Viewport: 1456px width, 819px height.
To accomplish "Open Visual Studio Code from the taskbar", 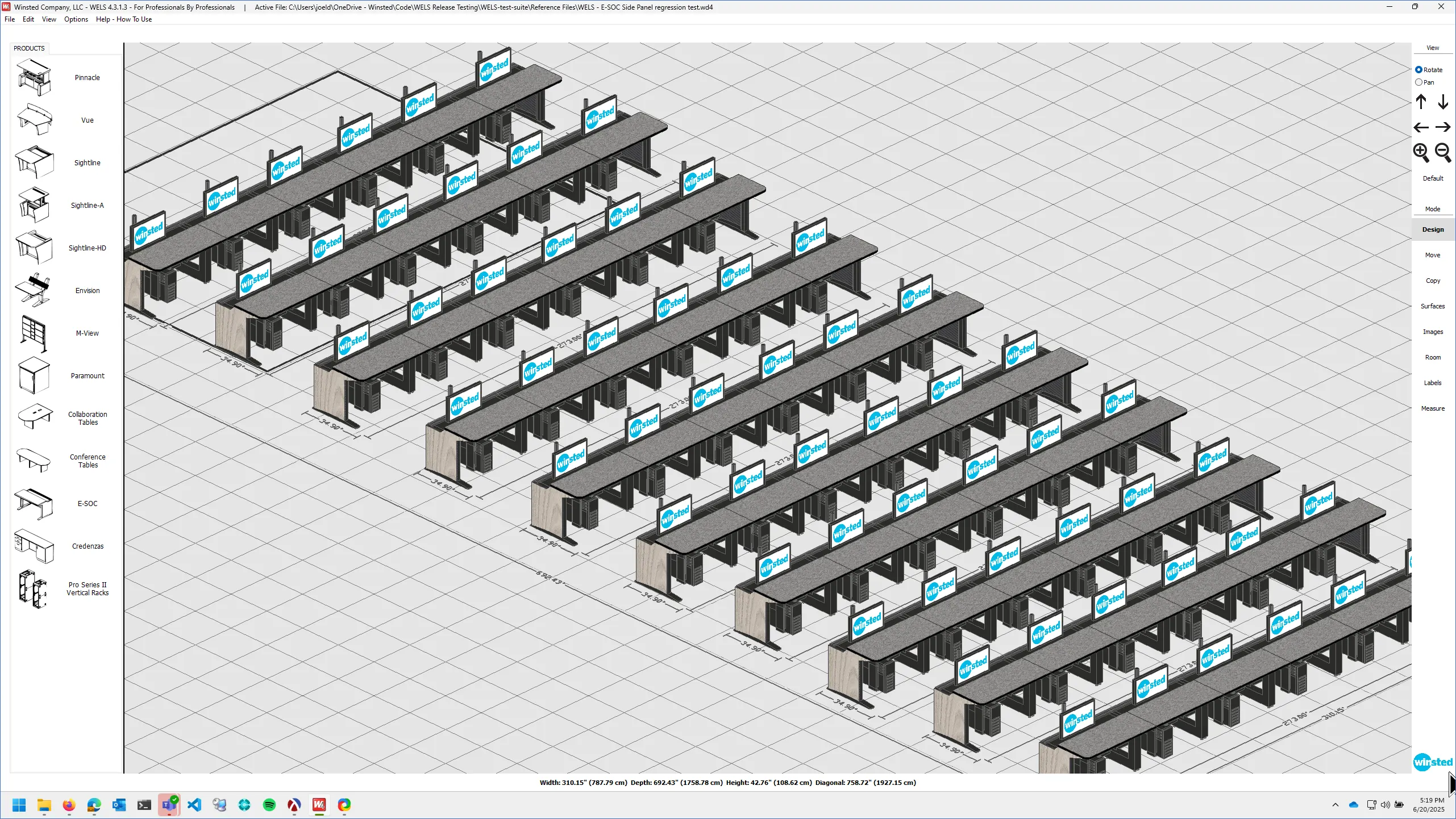I will pos(194,805).
